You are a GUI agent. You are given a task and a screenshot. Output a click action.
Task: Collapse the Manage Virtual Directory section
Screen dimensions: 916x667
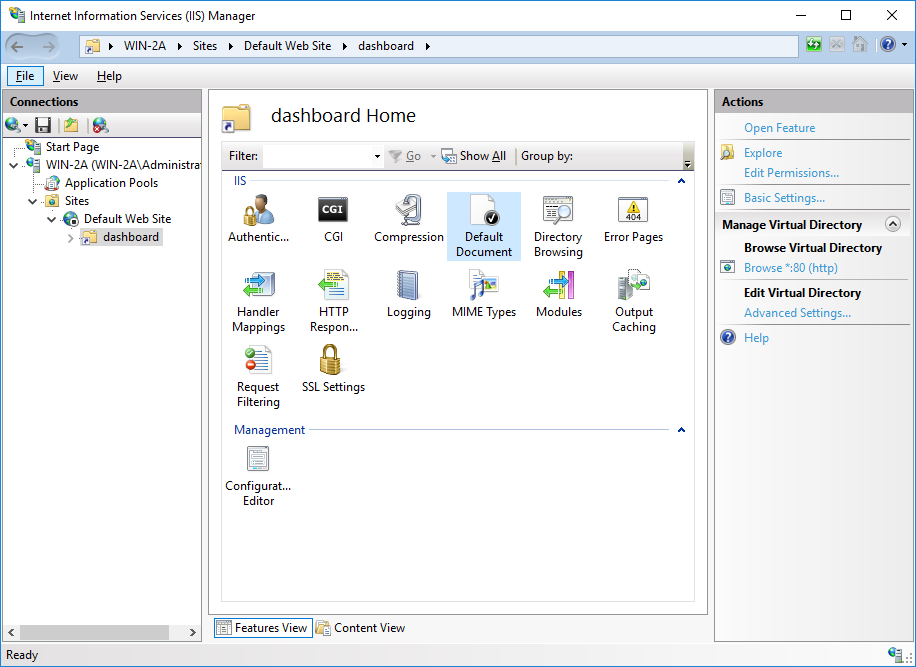click(x=893, y=225)
